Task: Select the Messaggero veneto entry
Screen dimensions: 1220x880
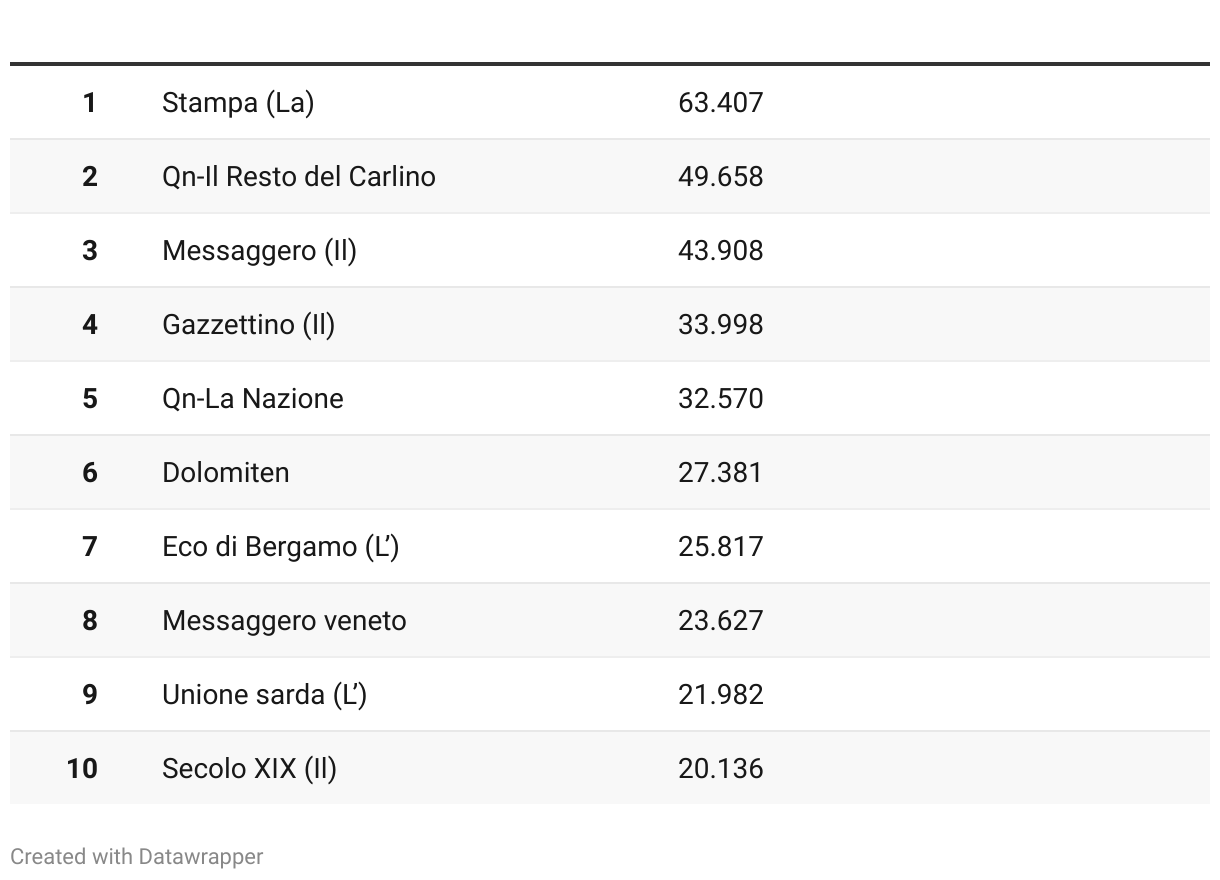Action: click(284, 620)
